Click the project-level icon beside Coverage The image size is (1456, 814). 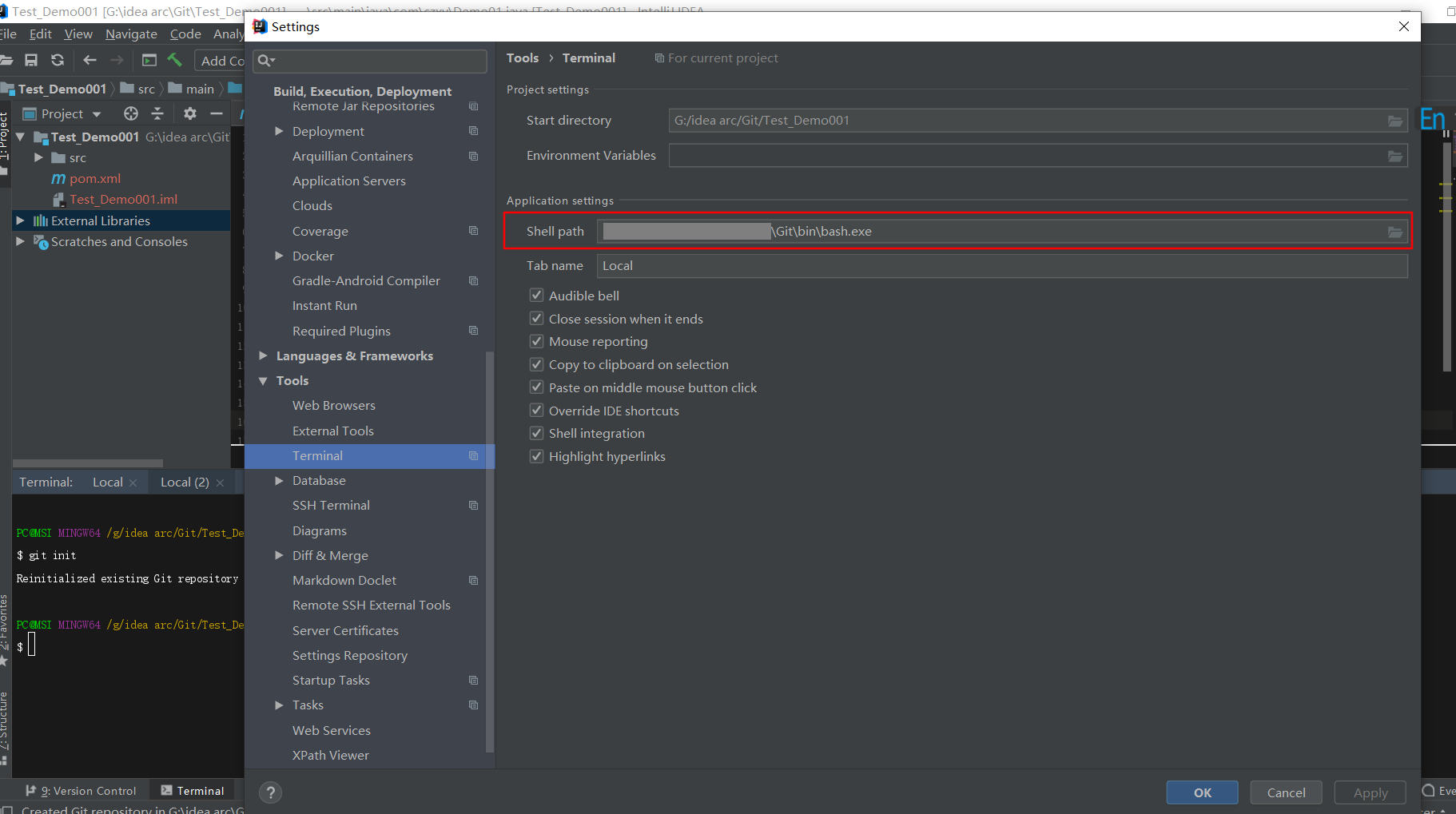[x=473, y=231]
